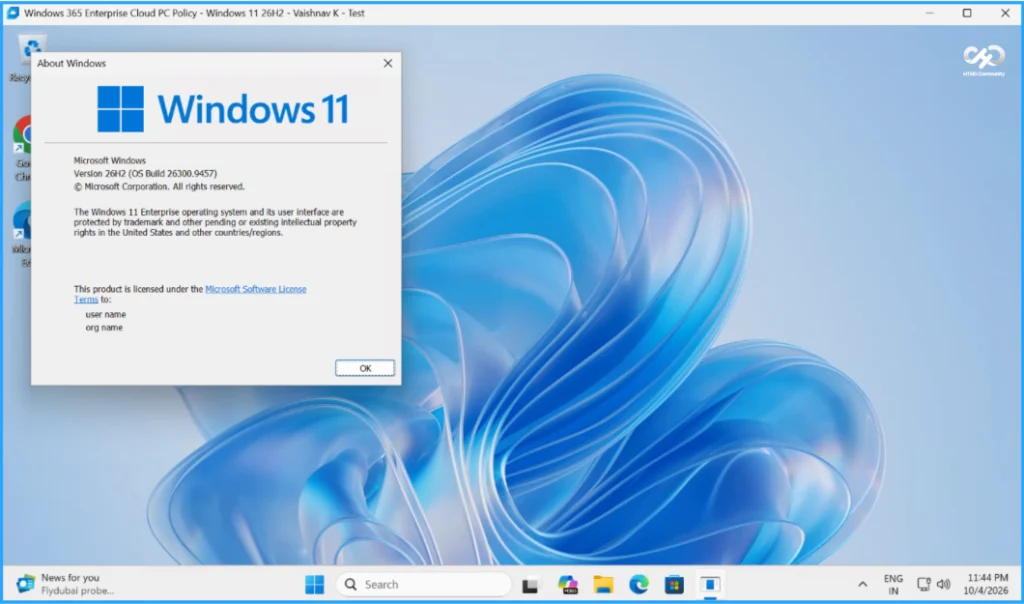Select the active winver app taskbar icon

click(x=710, y=584)
